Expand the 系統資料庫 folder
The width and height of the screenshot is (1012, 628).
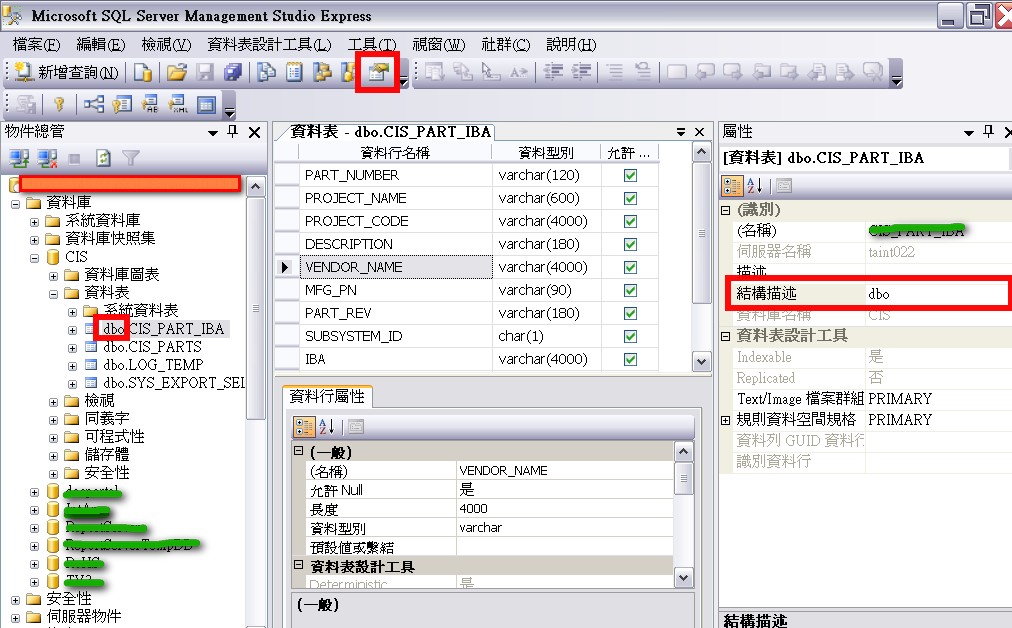click(34, 222)
